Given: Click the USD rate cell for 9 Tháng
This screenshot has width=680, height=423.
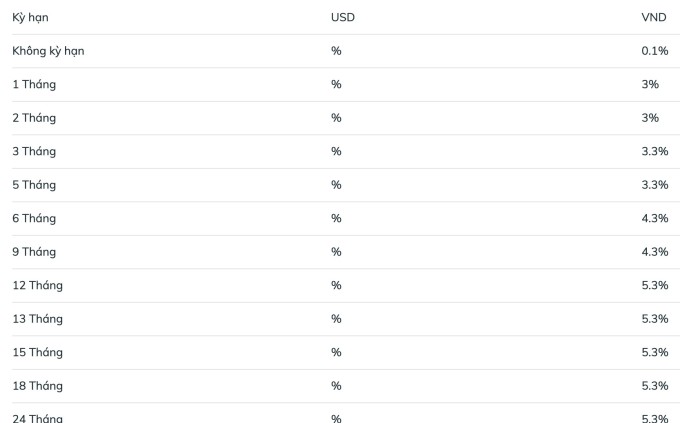Looking at the screenshot, I should coord(336,252).
